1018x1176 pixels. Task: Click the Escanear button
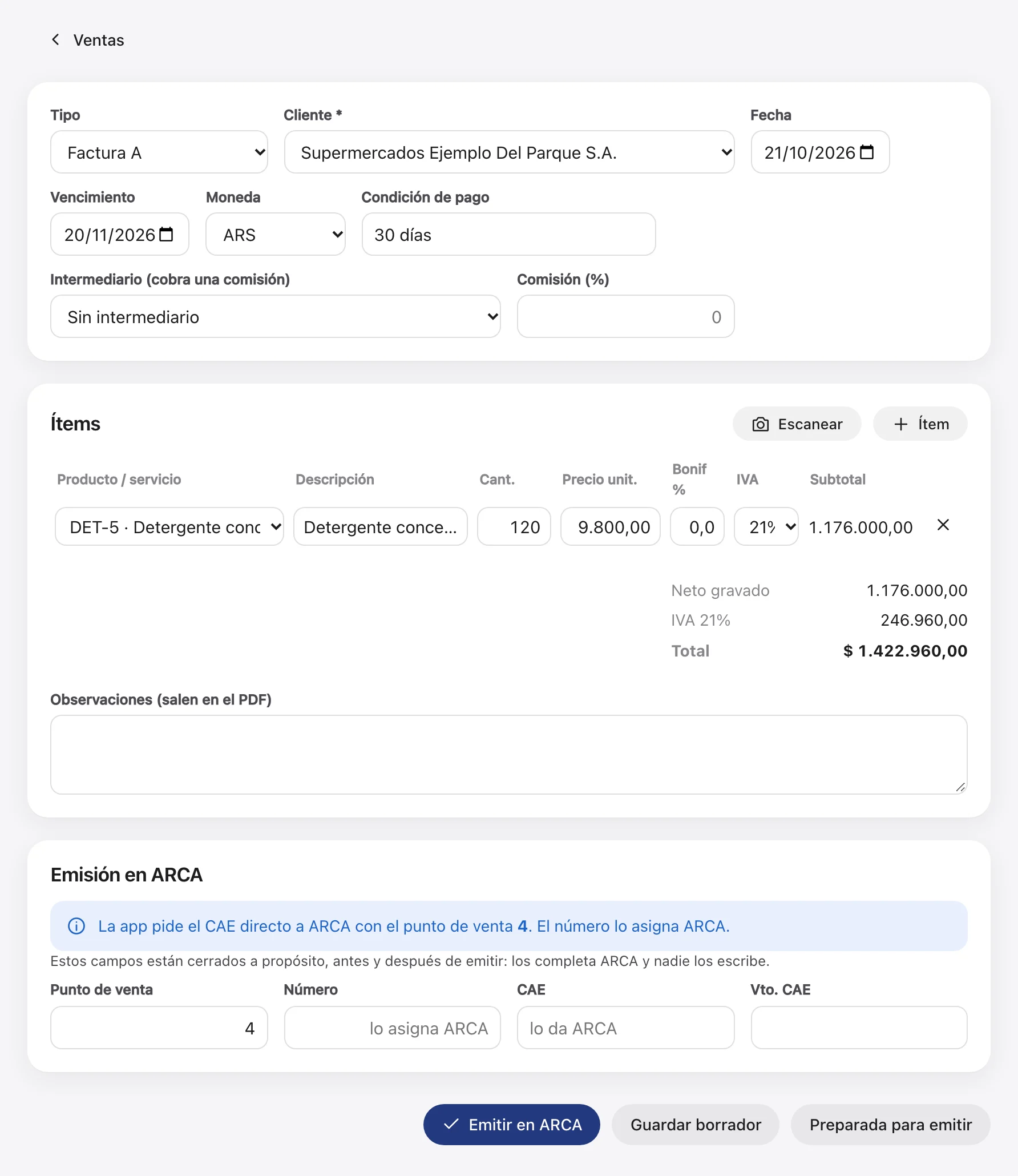pos(797,424)
